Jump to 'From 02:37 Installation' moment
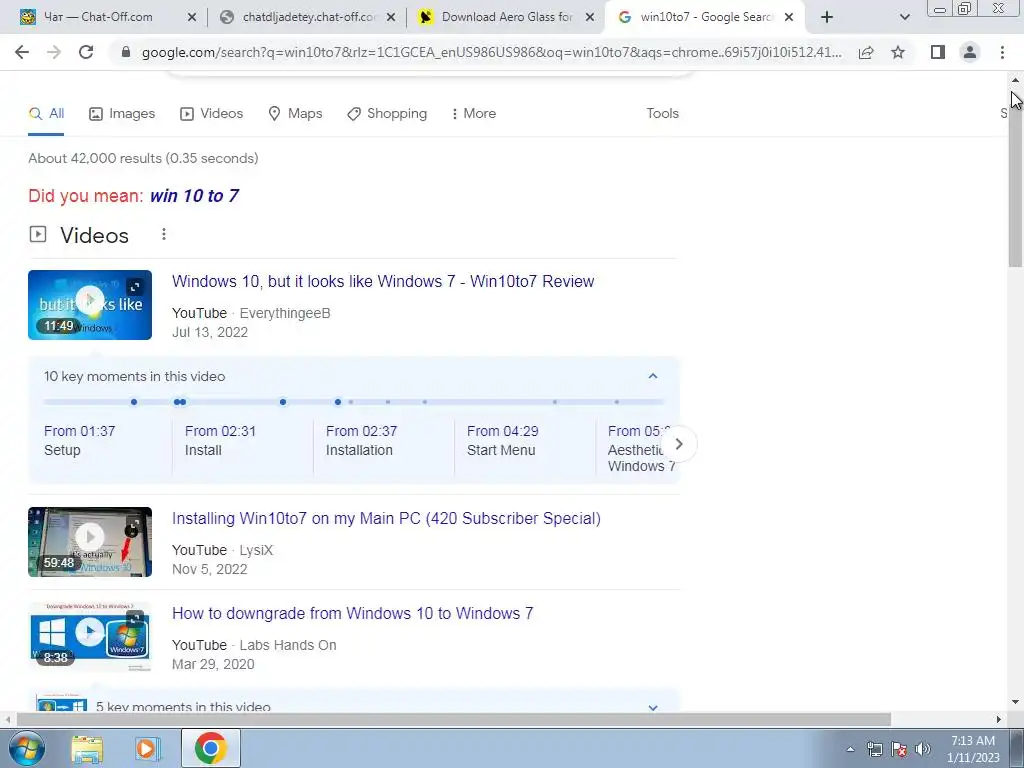 (x=361, y=441)
